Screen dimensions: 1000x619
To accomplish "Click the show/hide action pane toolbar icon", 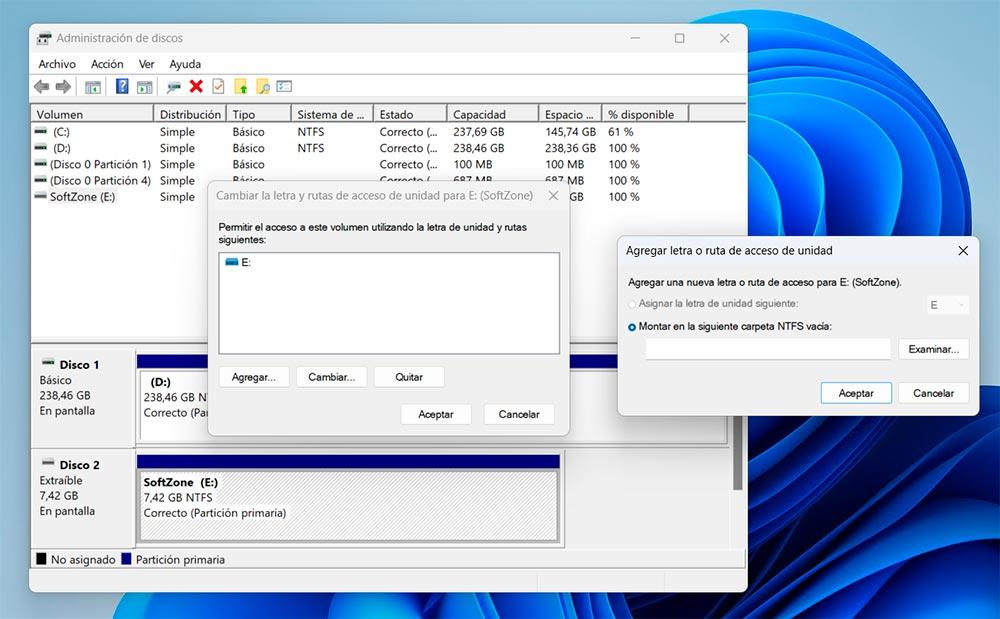I will tap(143, 86).
